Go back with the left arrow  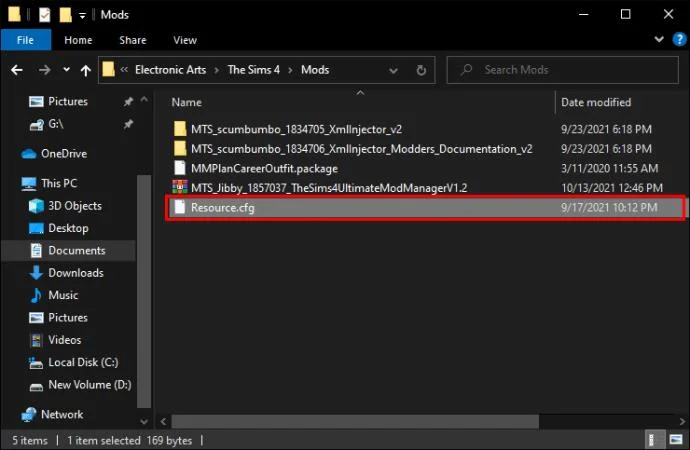pyautogui.click(x=17, y=70)
